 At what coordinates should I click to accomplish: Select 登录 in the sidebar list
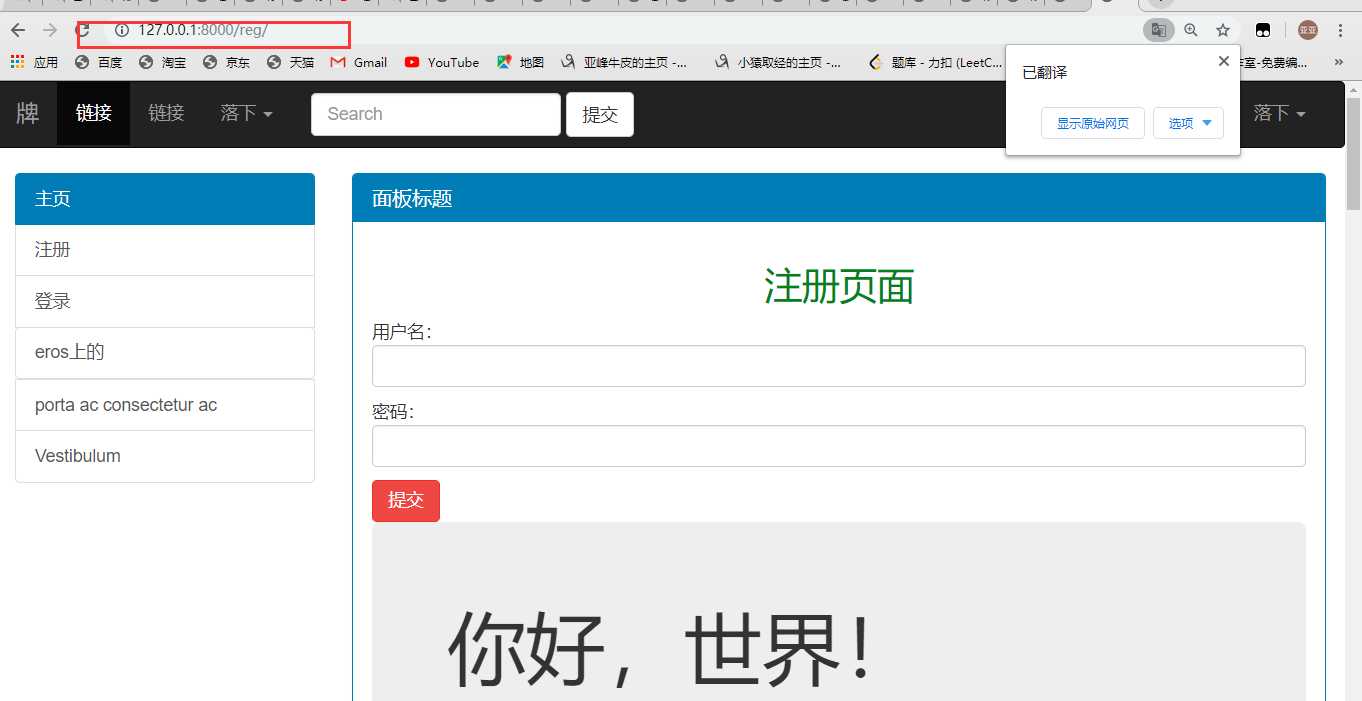click(x=165, y=301)
